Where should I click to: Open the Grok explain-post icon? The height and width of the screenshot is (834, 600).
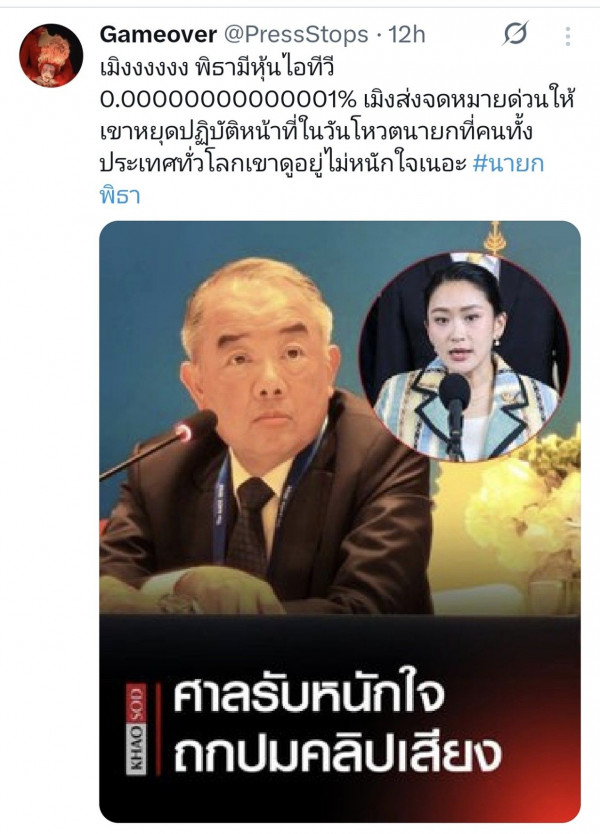(515, 34)
